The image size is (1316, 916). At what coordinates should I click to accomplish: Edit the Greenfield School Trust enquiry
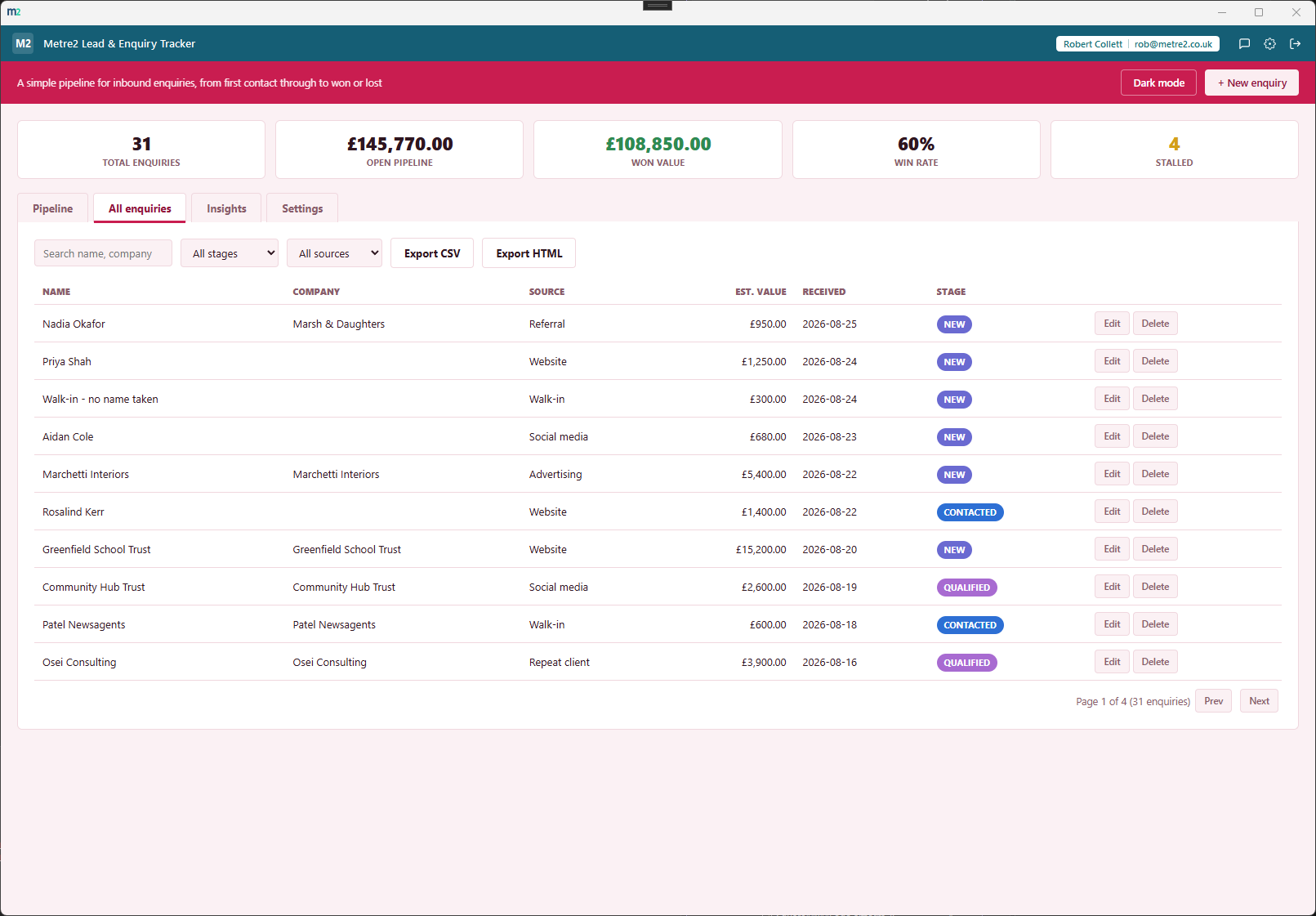click(1112, 549)
